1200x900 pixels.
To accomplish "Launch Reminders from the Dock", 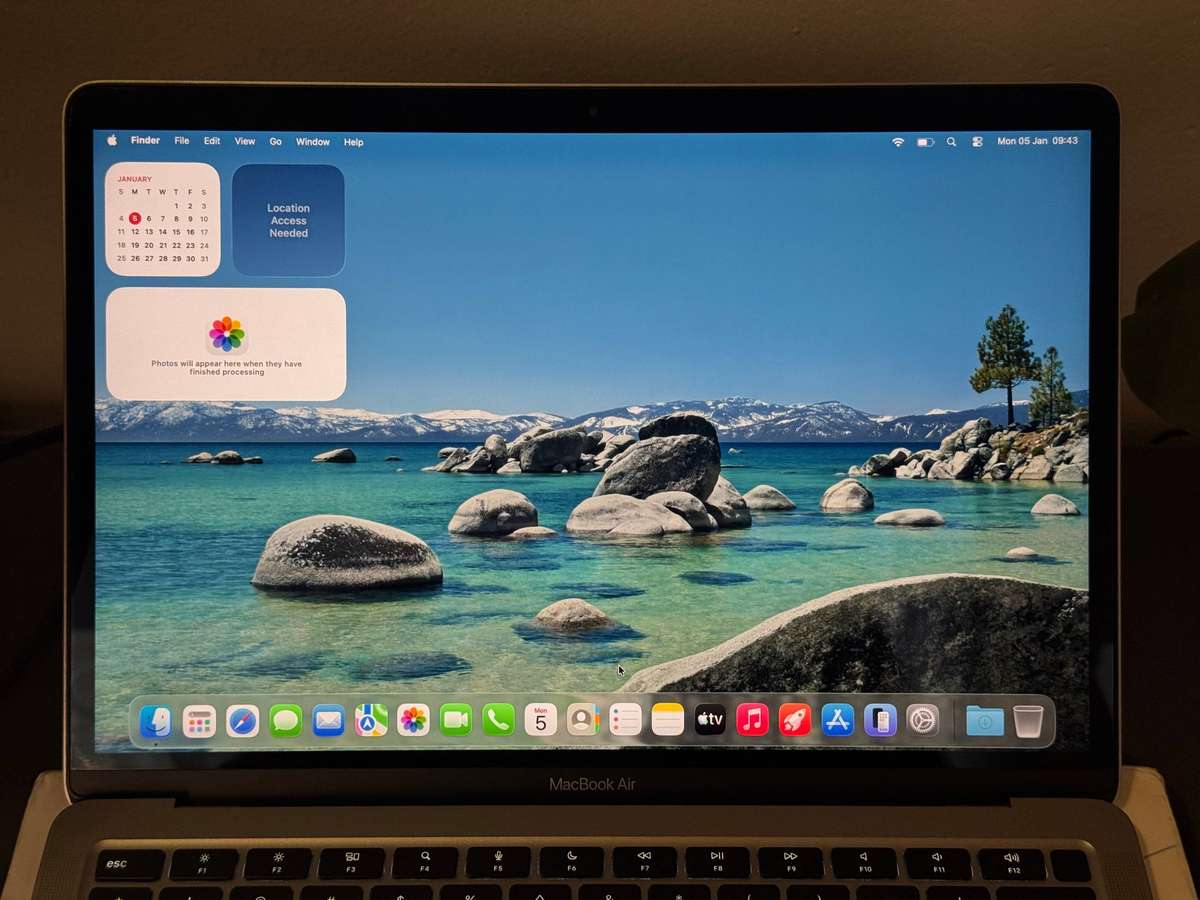I will click(x=626, y=720).
